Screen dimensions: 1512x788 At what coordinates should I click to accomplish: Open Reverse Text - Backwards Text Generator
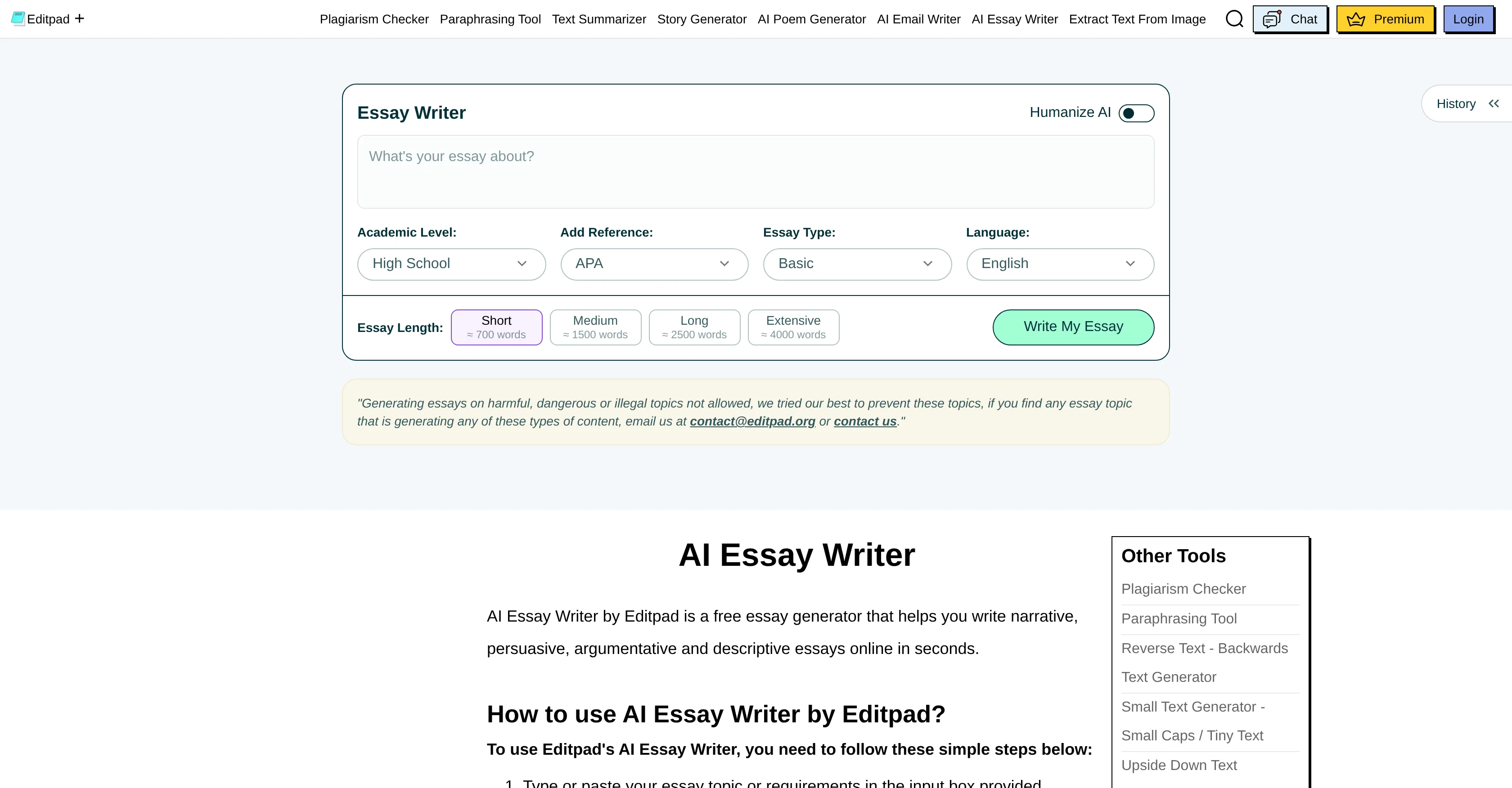pyautogui.click(x=1205, y=663)
